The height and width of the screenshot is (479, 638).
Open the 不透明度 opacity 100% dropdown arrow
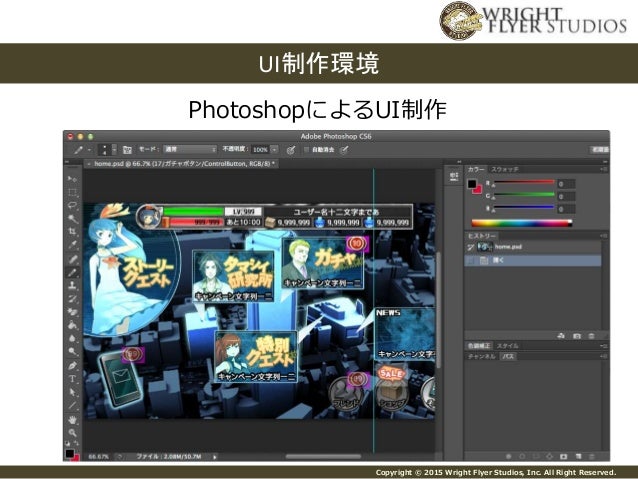(275, 150)
